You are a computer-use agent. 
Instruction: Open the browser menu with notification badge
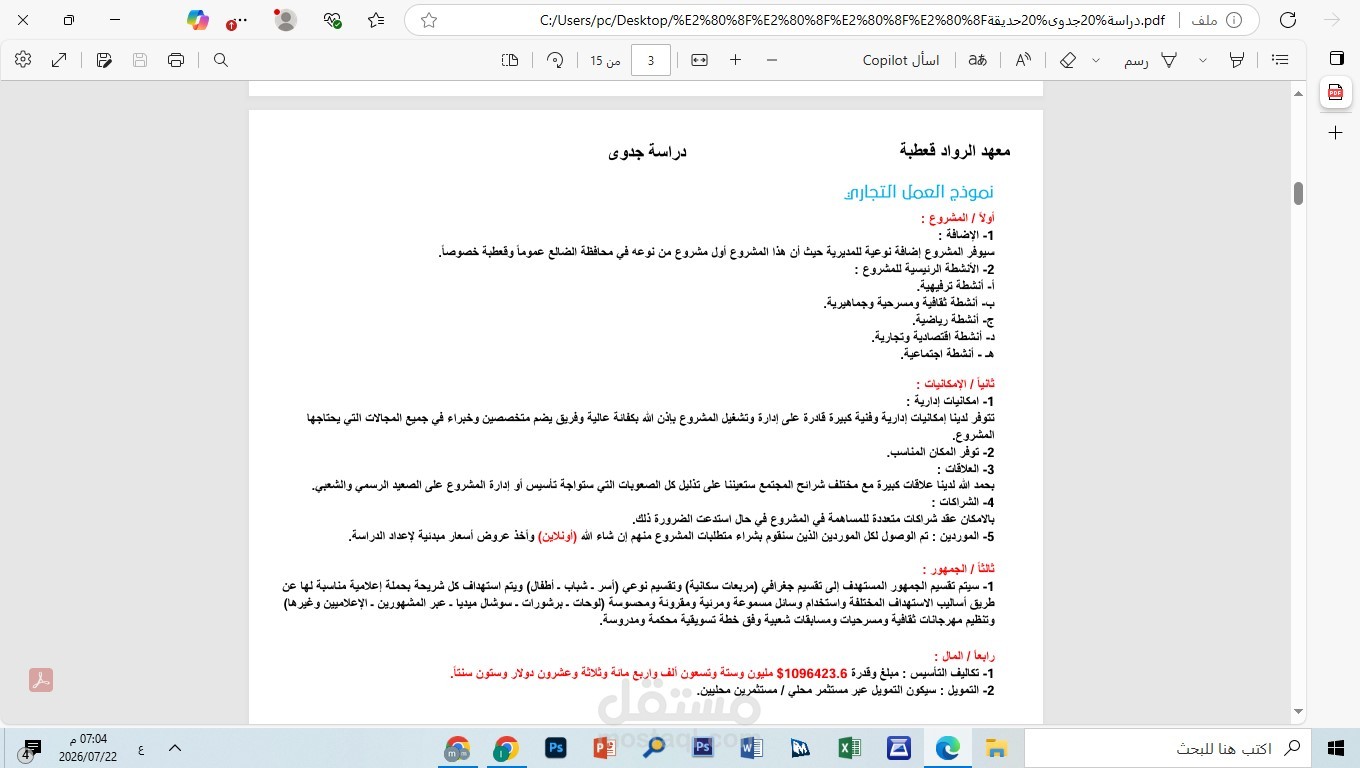237,21
